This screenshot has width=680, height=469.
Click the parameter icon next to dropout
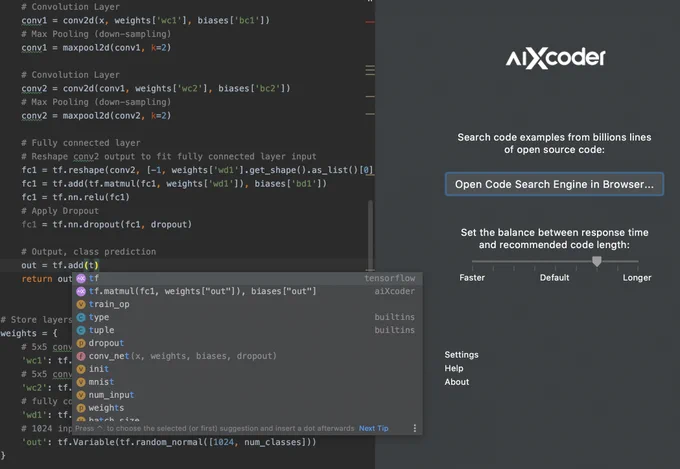pos(81,343)
